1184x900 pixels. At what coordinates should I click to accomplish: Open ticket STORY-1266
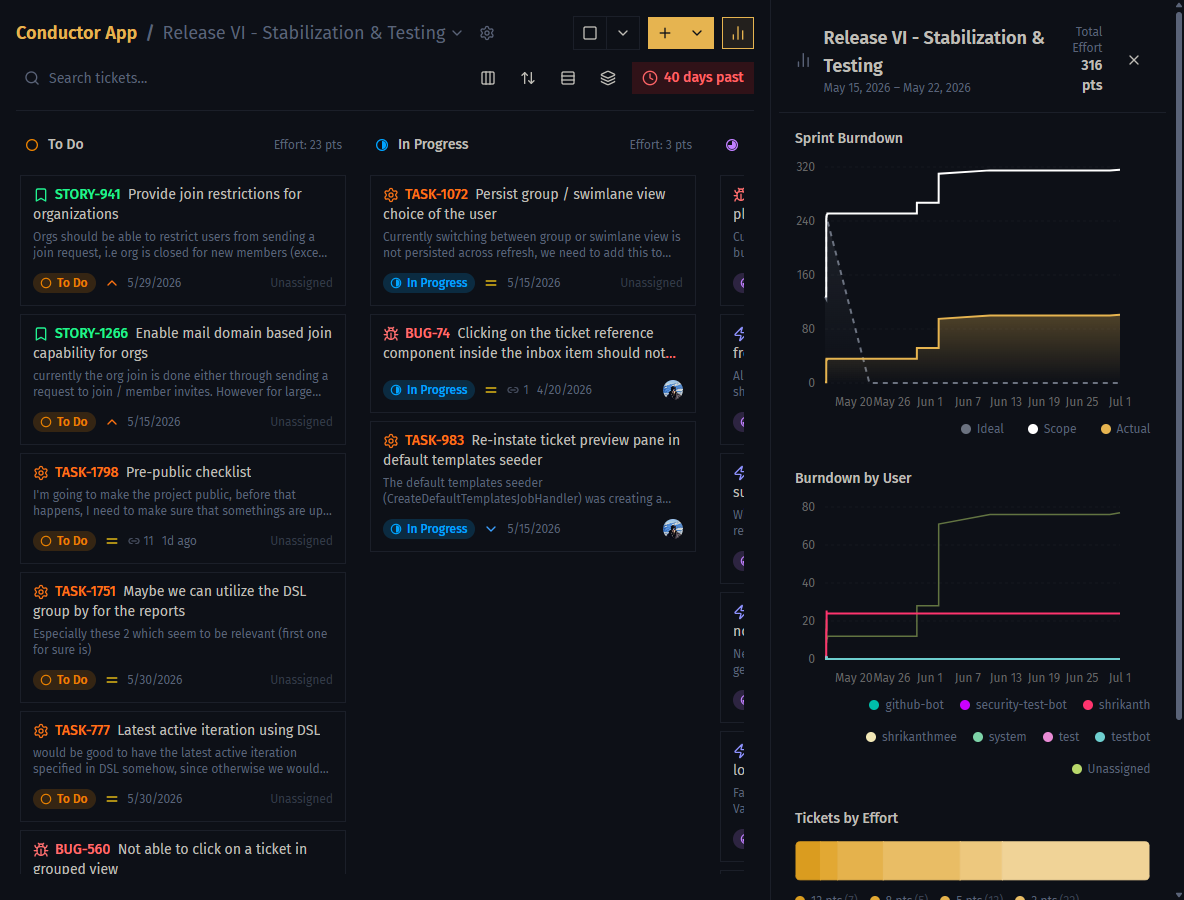click(x=183, y=379)
